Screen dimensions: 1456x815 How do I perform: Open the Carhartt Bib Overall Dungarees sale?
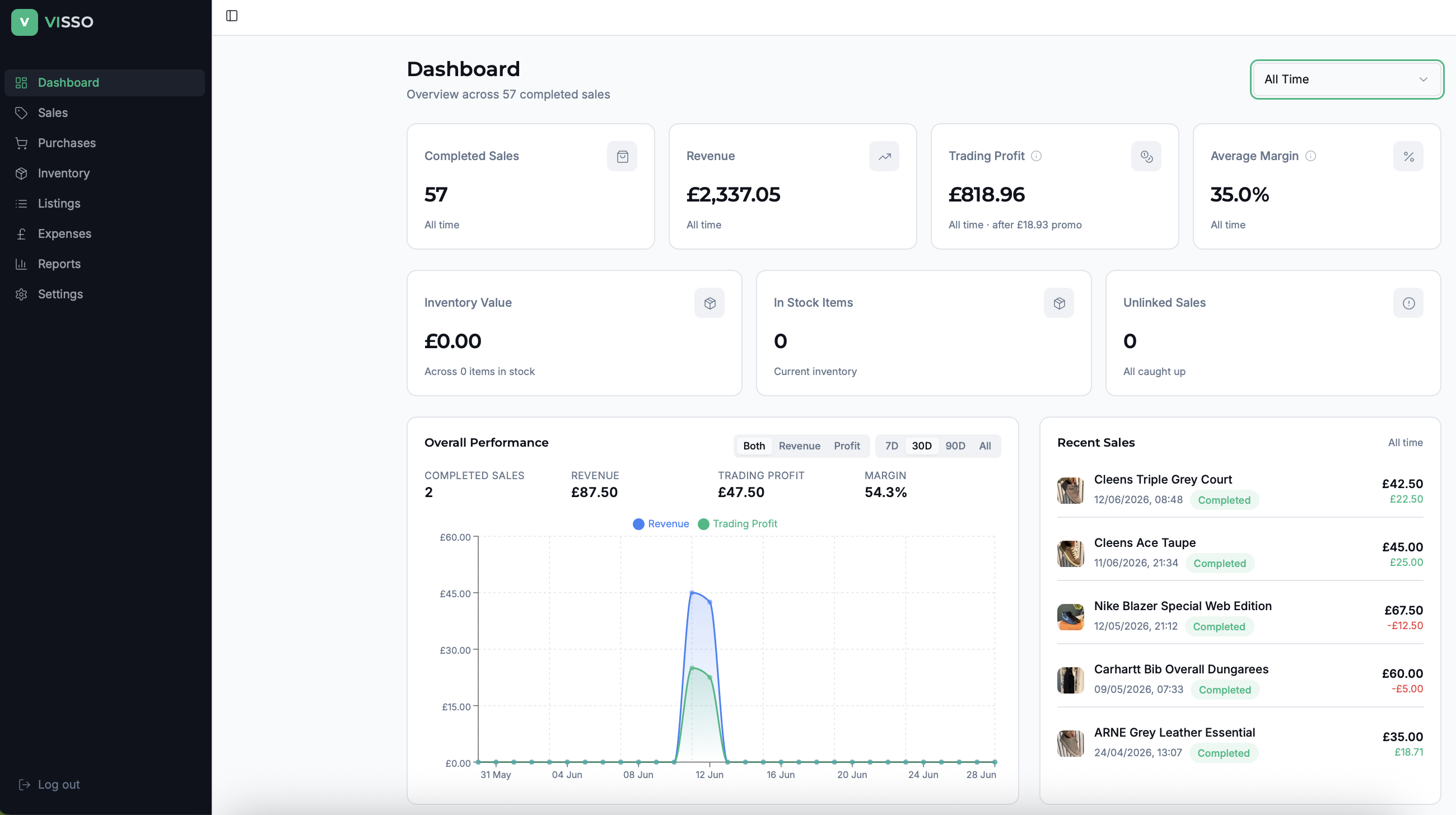click(1240, 680)
